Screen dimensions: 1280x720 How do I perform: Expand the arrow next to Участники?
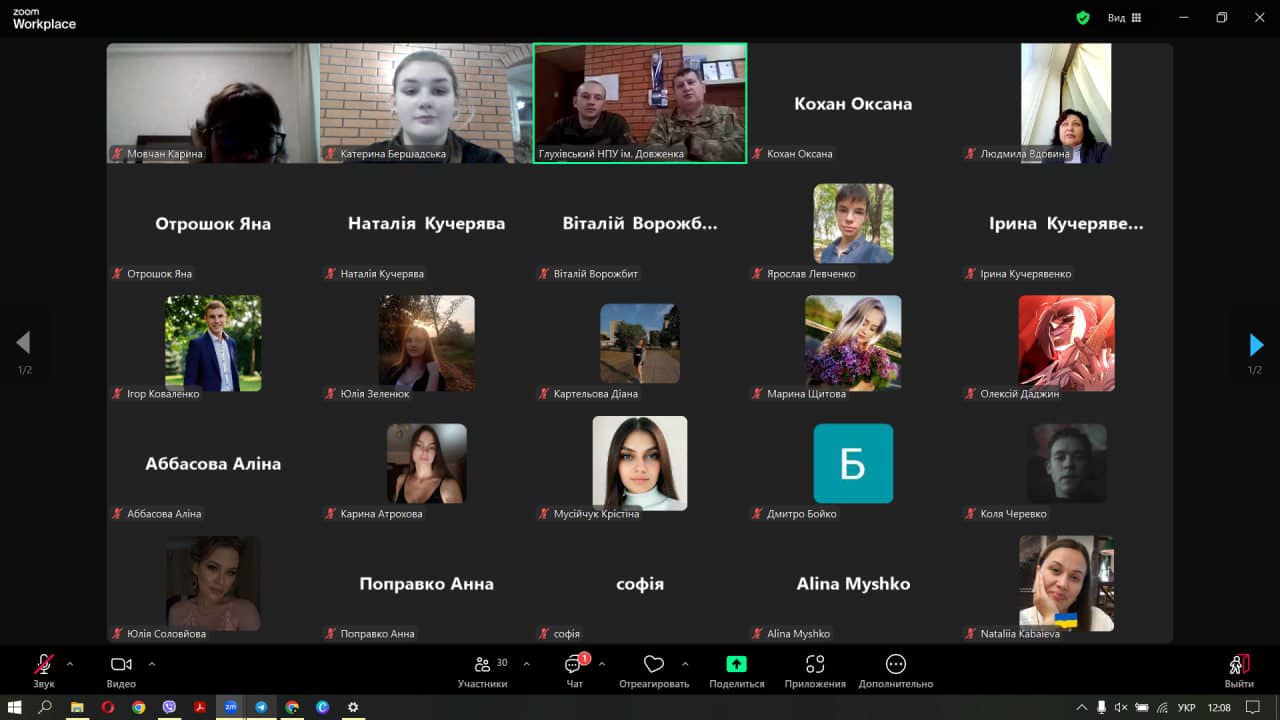(x=527, y=664)
